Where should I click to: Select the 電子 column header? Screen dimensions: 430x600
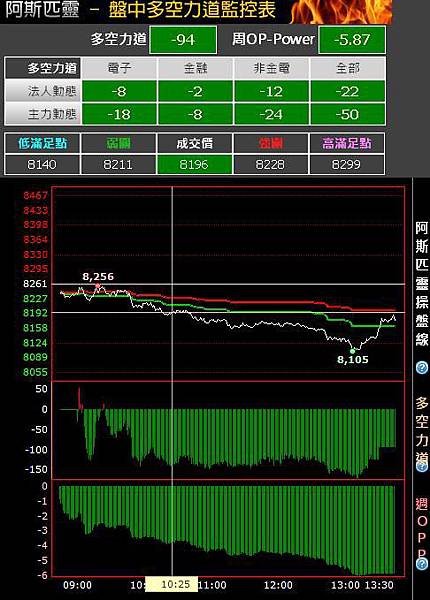[x=119, y=68]
